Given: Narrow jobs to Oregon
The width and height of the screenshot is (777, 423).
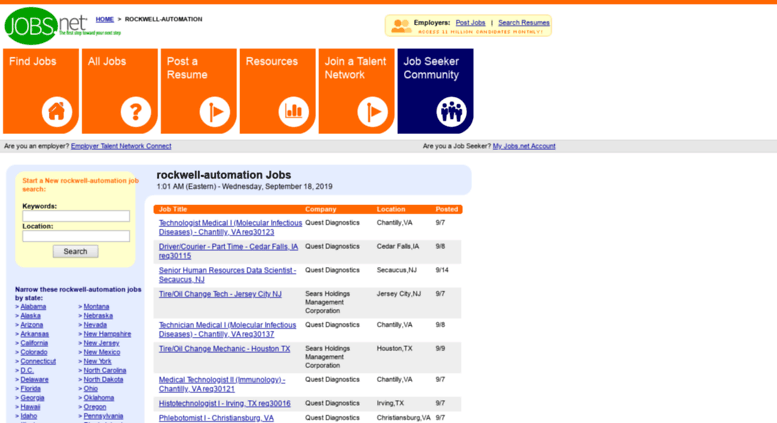Looking at the screenshot, I should pyautogui.click(x=95, y=407).
